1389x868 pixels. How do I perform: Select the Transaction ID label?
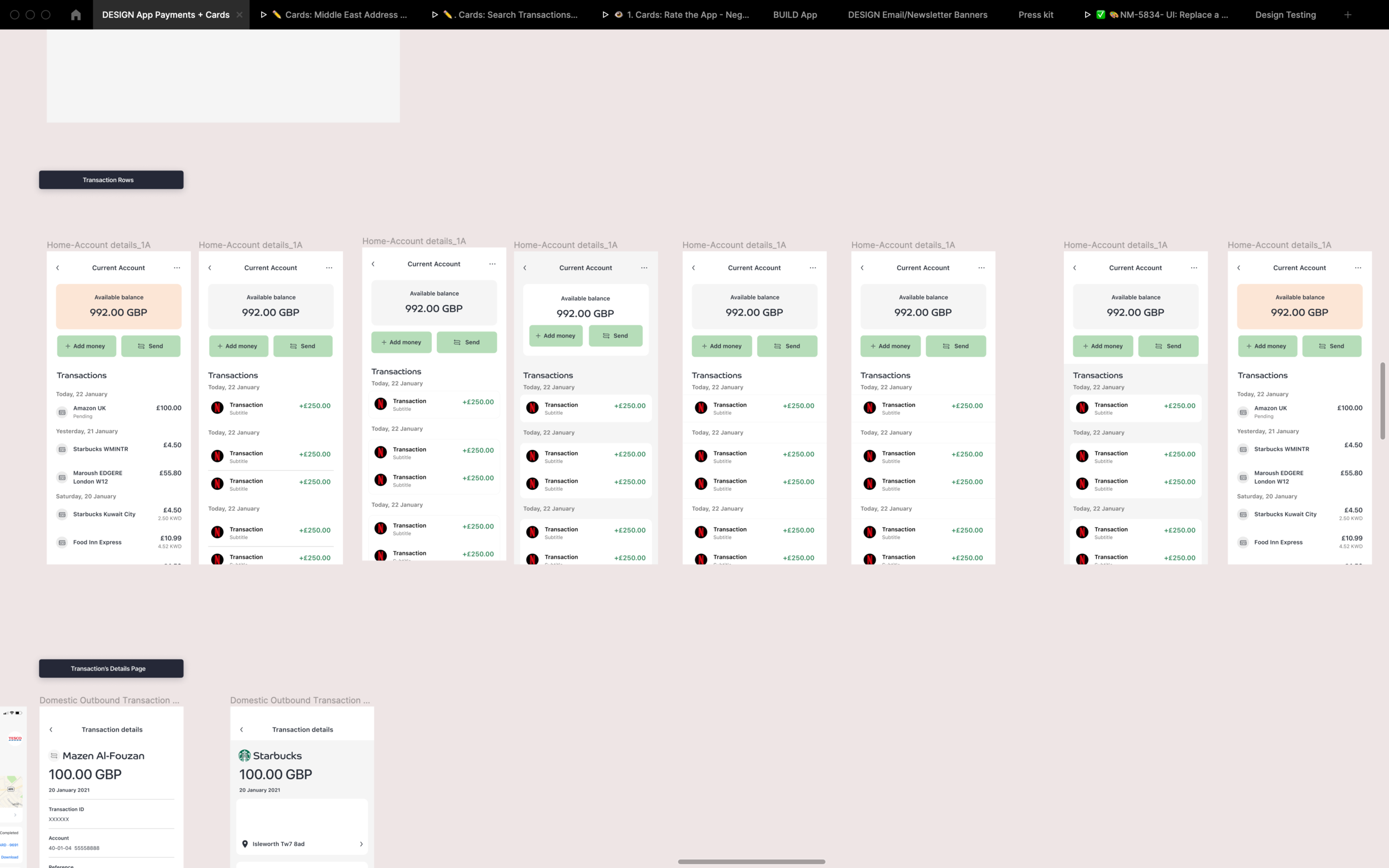click(66, 810)
